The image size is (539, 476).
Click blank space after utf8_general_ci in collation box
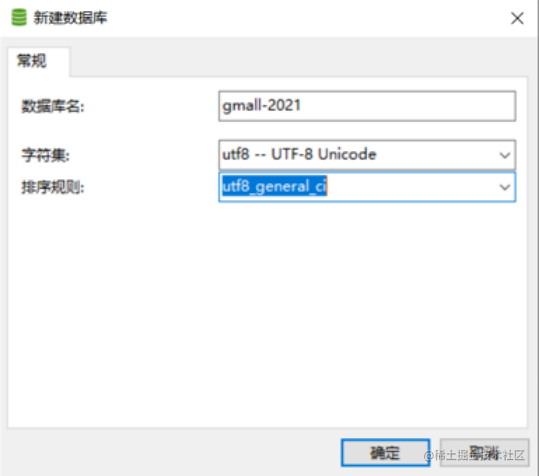click(409, 187)
